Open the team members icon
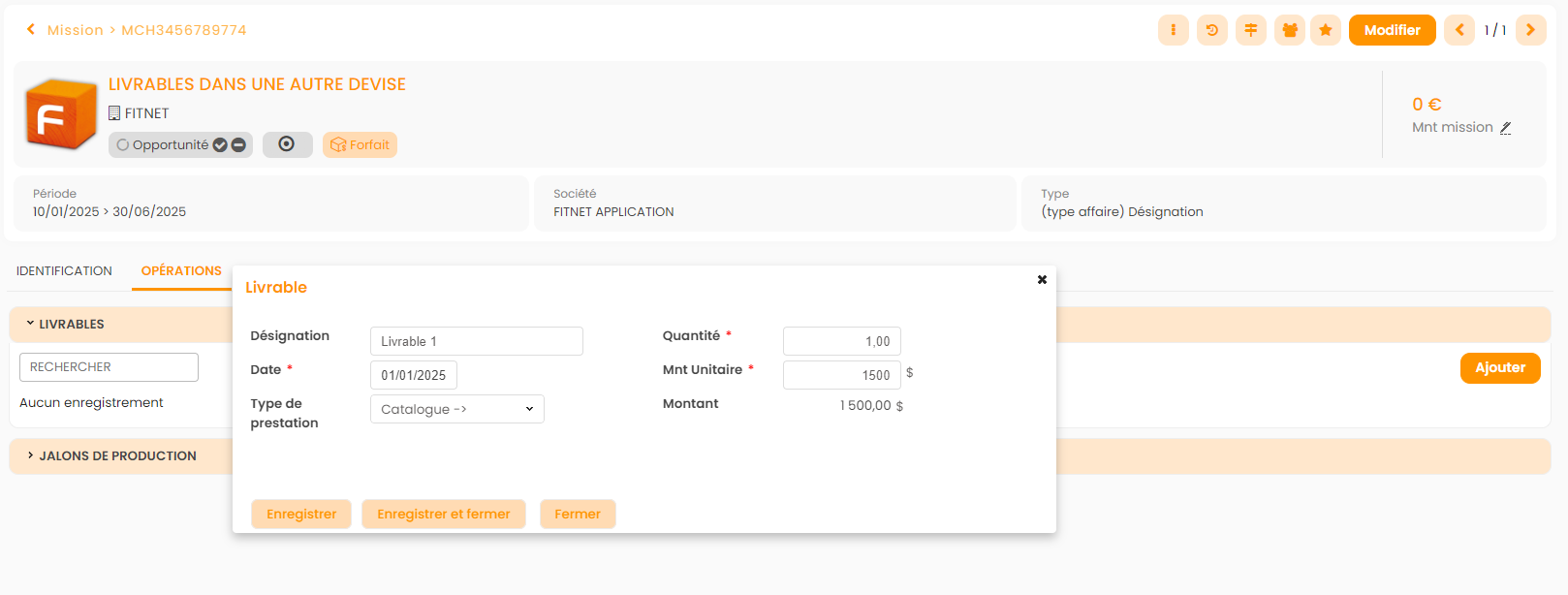The width and height of the screenshot is (1568, 595). point(1289,30)
